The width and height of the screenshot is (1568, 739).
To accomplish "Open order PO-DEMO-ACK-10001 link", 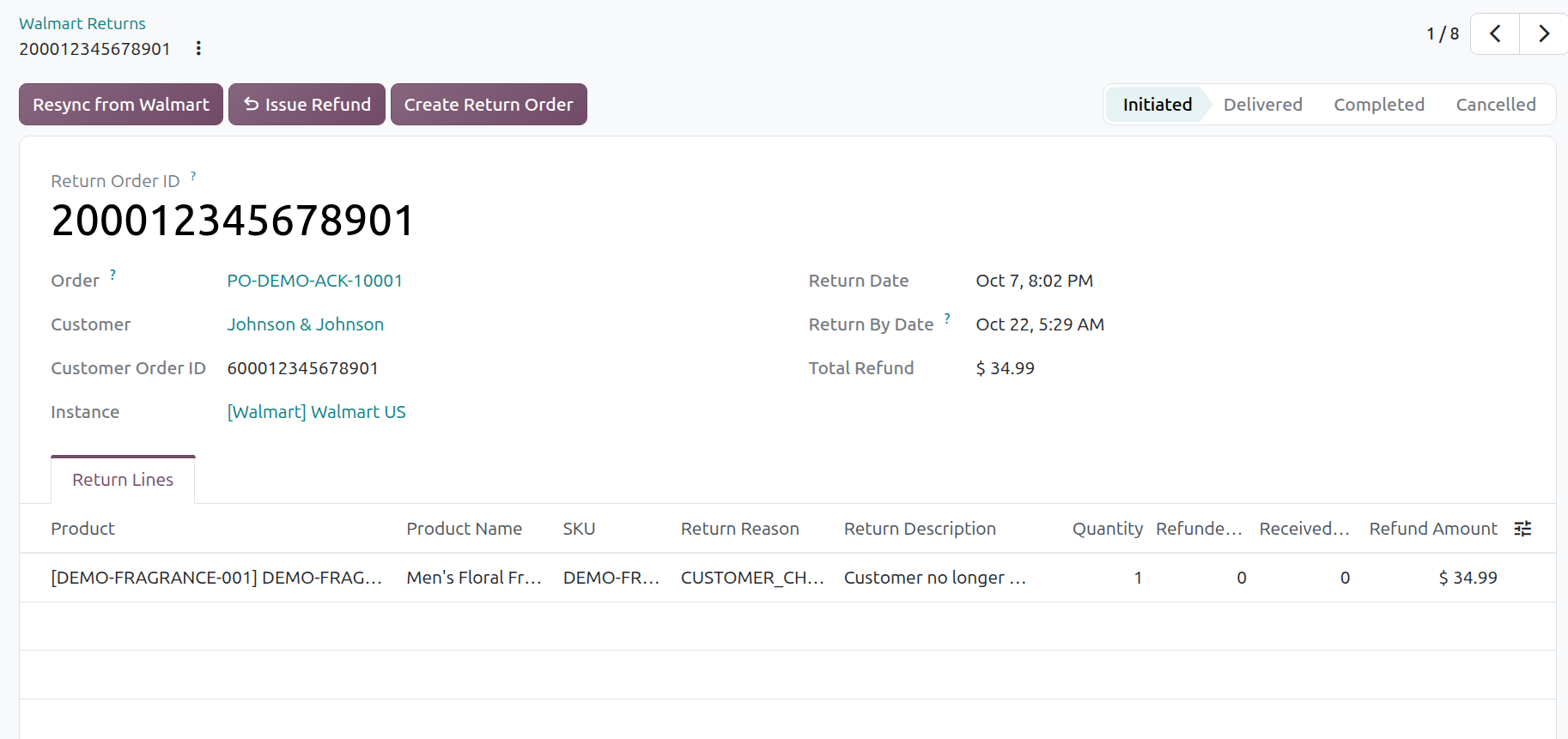I will tap(314, 281).
